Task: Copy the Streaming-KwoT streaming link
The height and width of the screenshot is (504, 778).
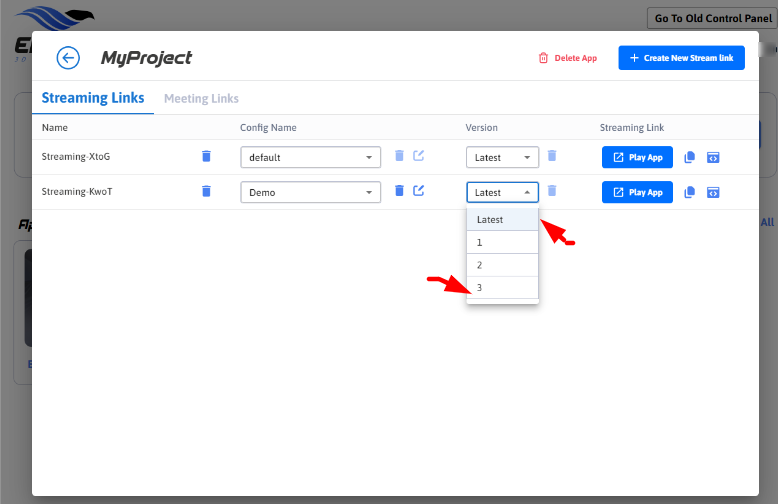Action: click(690, 192)
